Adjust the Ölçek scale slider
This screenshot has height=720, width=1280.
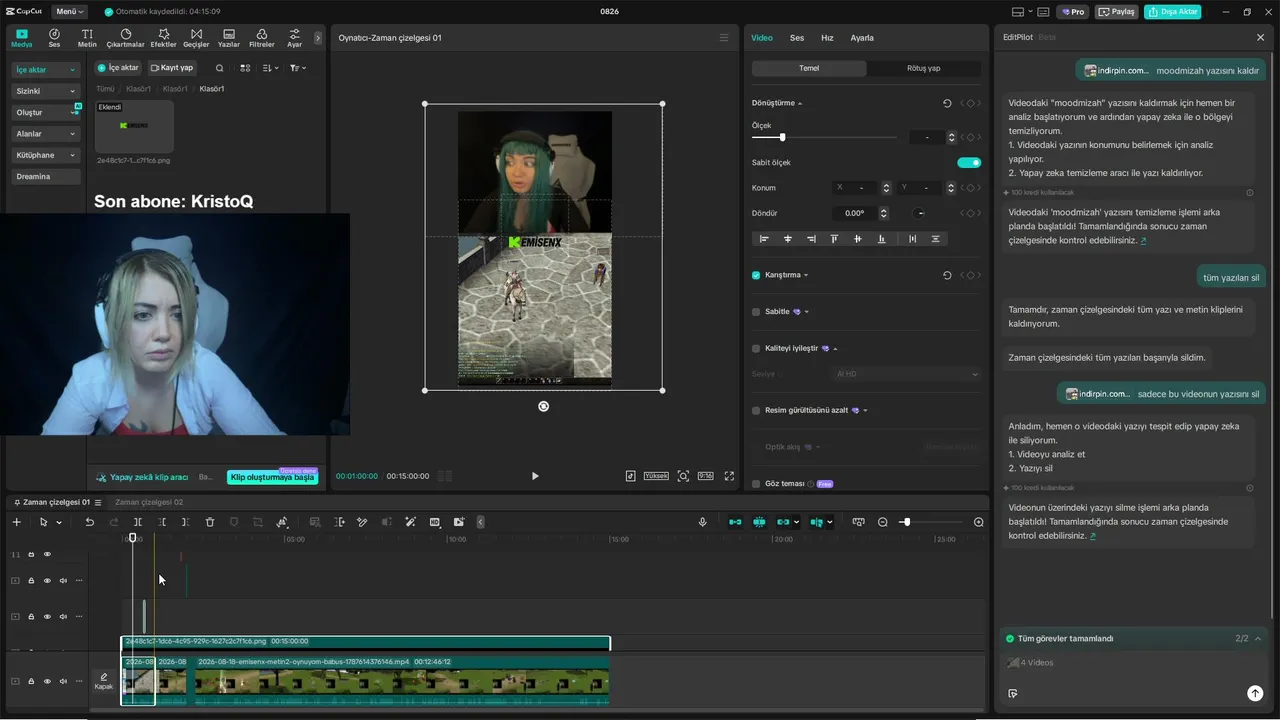click(826, 137)
